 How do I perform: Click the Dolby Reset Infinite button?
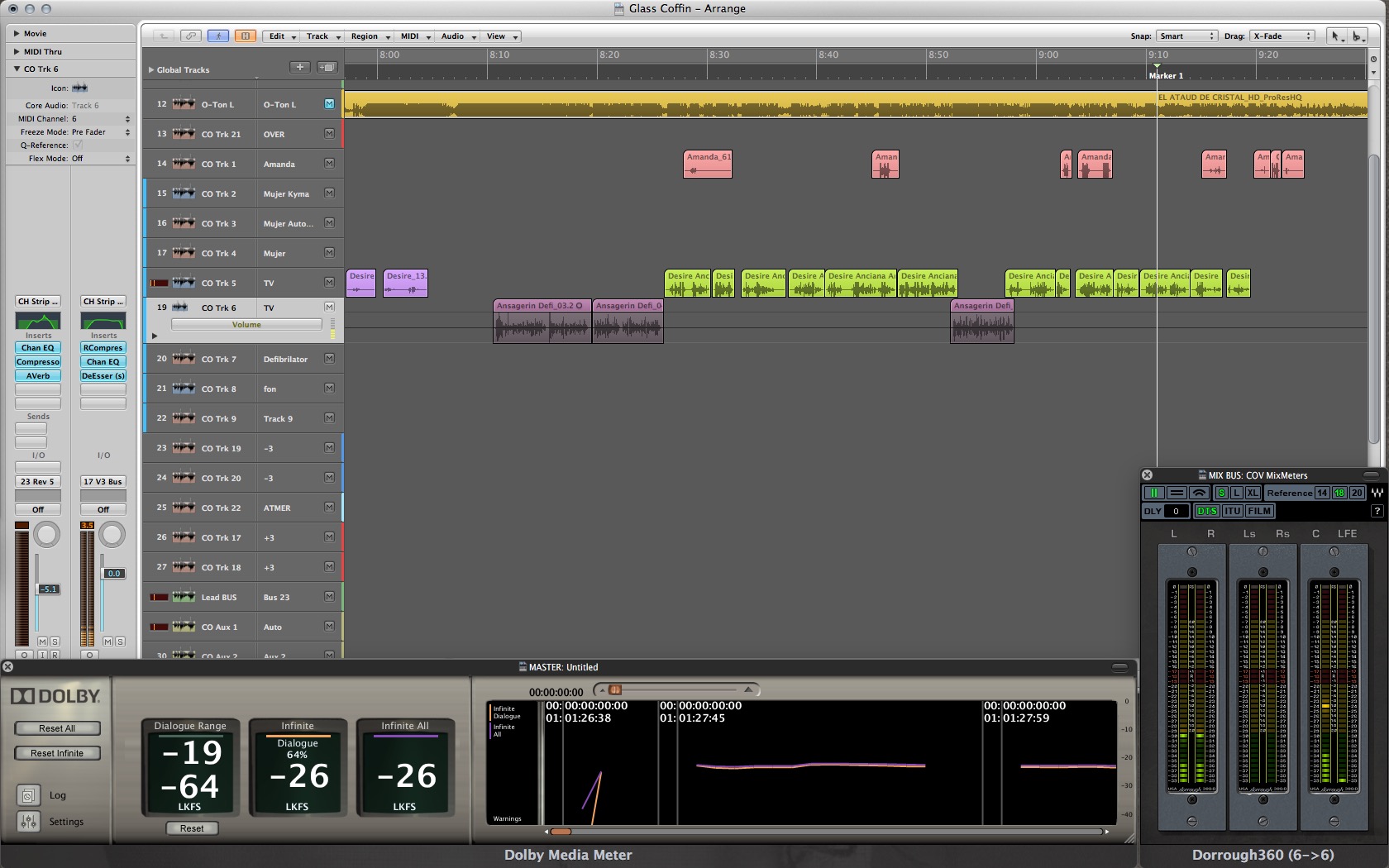tap(57, 753)
